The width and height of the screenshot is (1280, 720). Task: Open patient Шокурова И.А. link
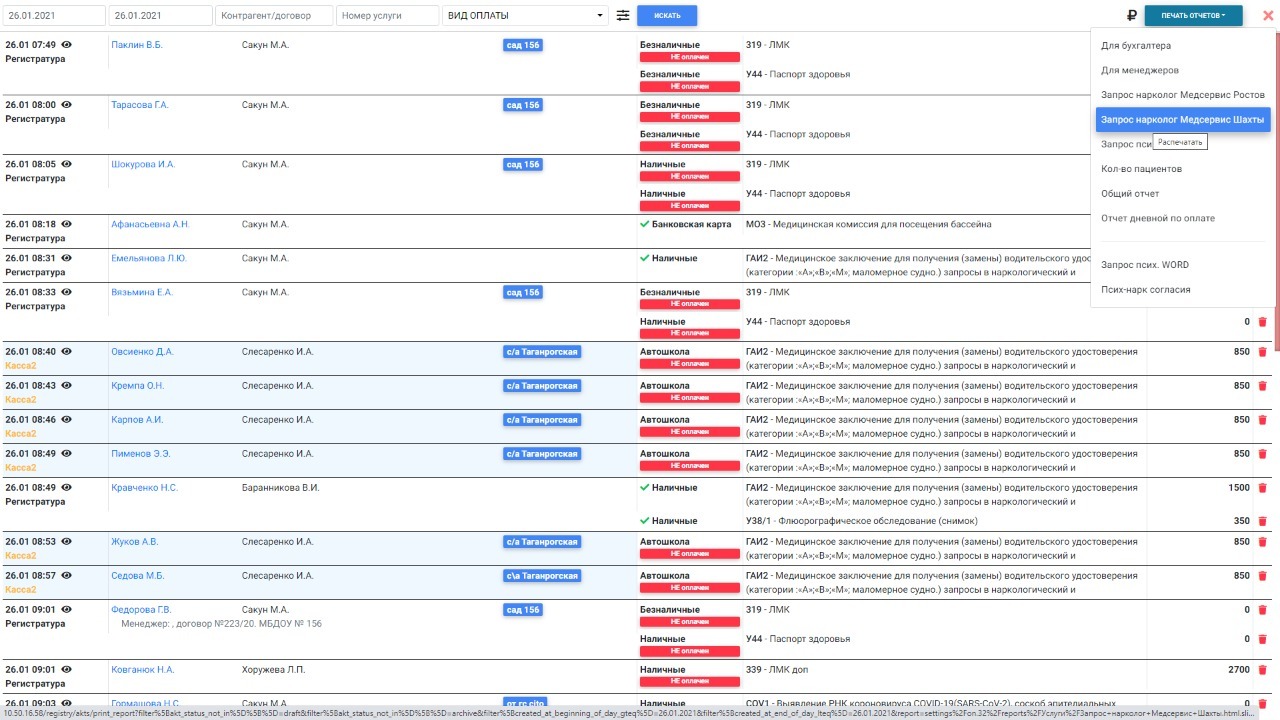[143, 164]
